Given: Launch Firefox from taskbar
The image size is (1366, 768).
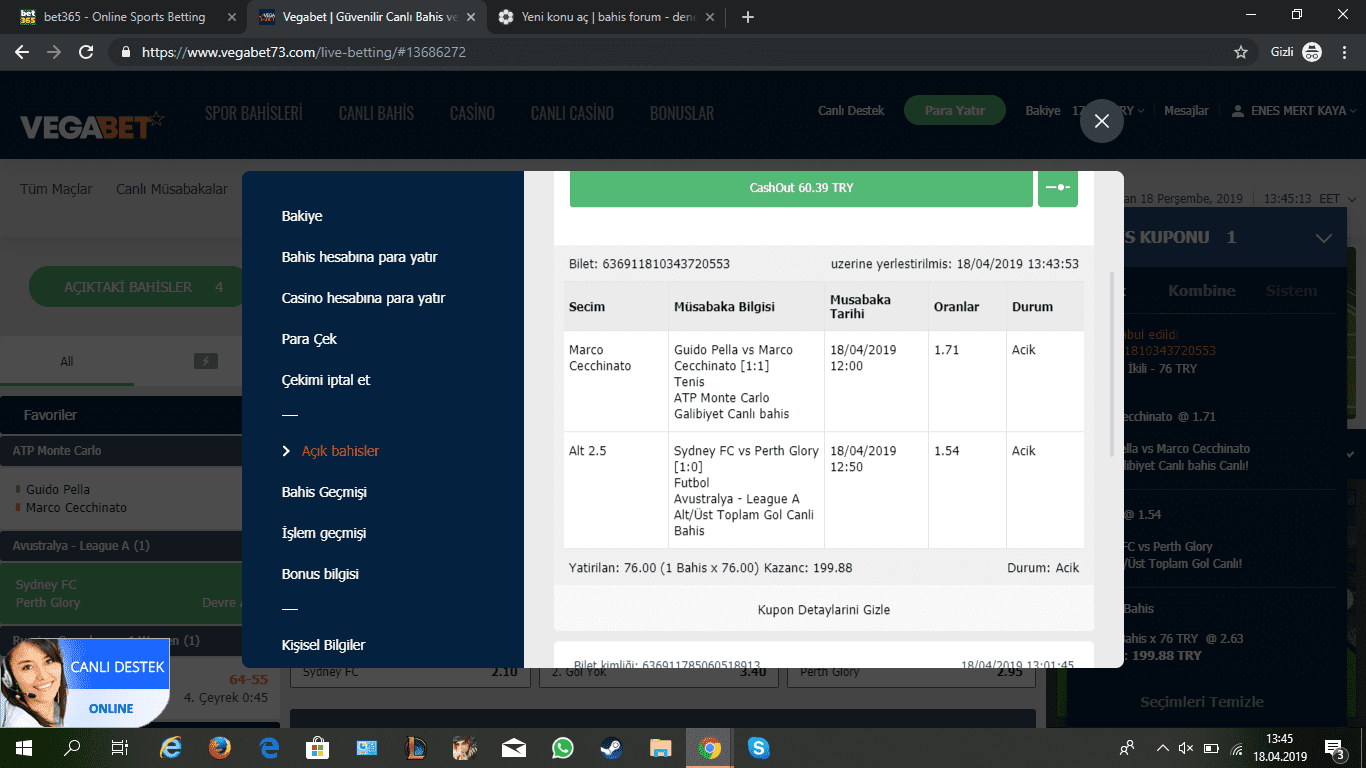Looking at the screenshot, I should [220, 747].
